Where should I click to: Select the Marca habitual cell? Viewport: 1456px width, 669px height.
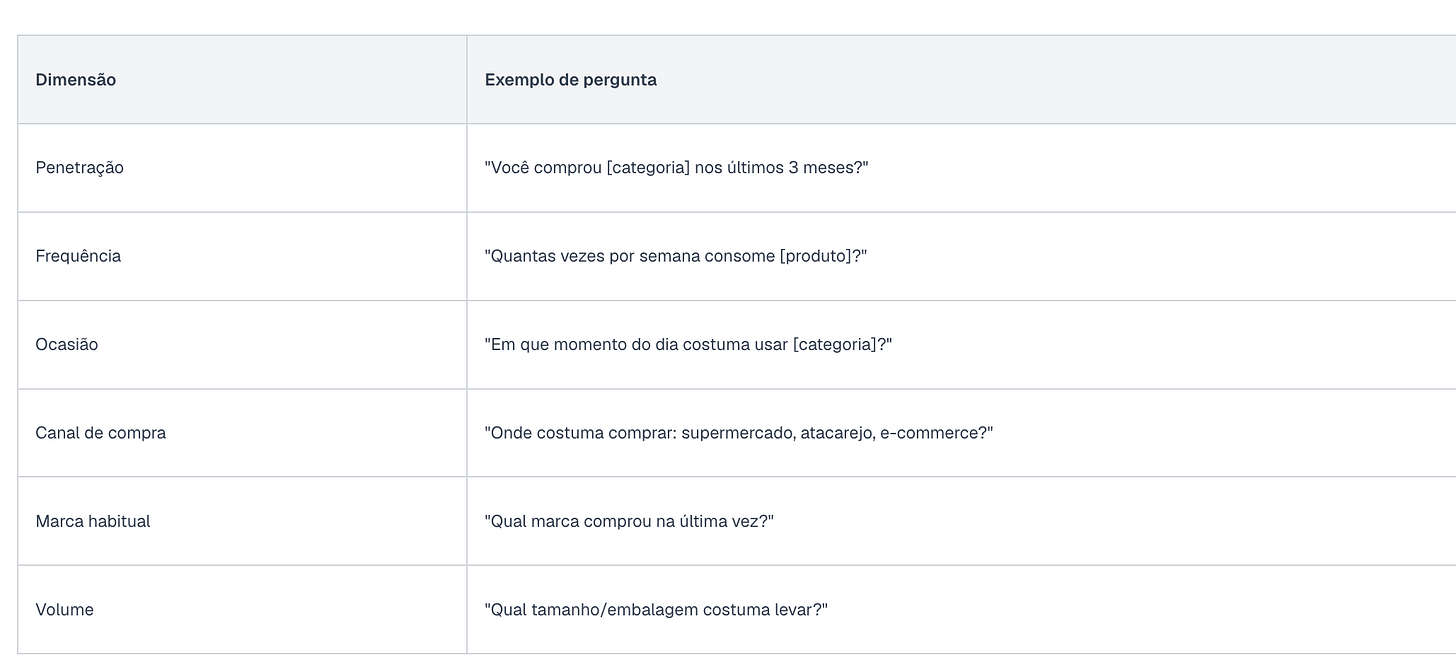pyautogui.click(x=242, y=521)
